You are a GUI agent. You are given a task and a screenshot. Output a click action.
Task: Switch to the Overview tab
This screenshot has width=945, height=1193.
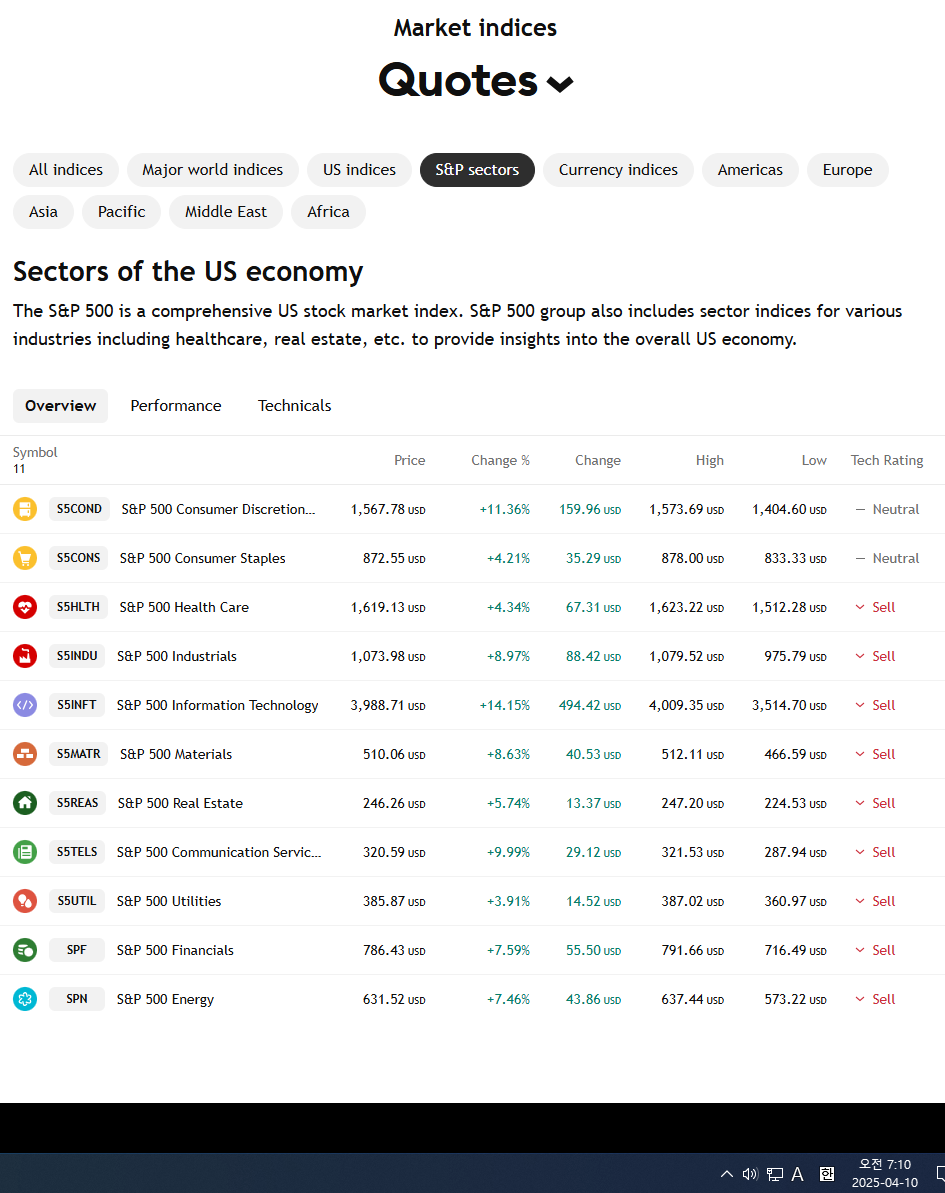[x=61, y=406]
